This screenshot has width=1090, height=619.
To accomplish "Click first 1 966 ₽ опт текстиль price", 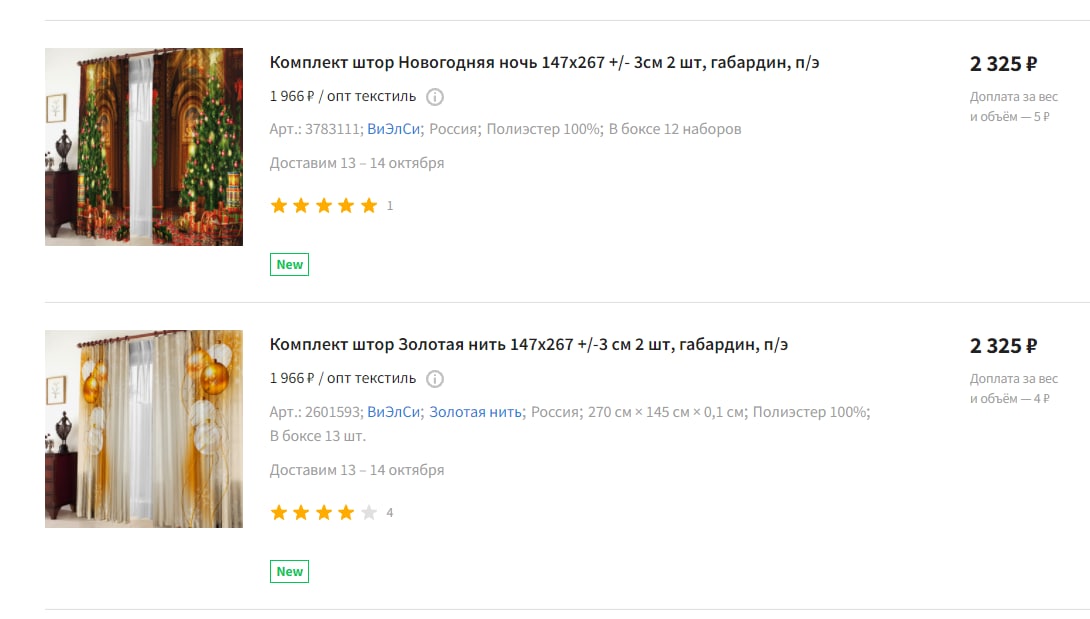I will click(x=343, y=97).
